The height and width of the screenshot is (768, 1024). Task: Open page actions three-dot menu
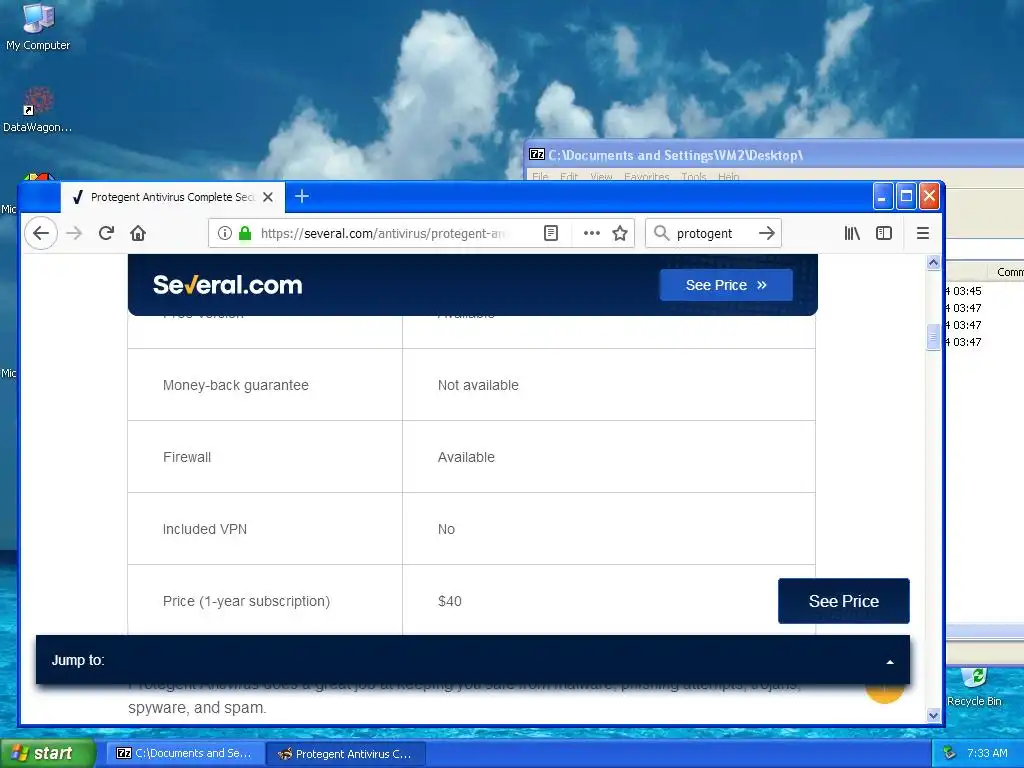pos(592,233)
